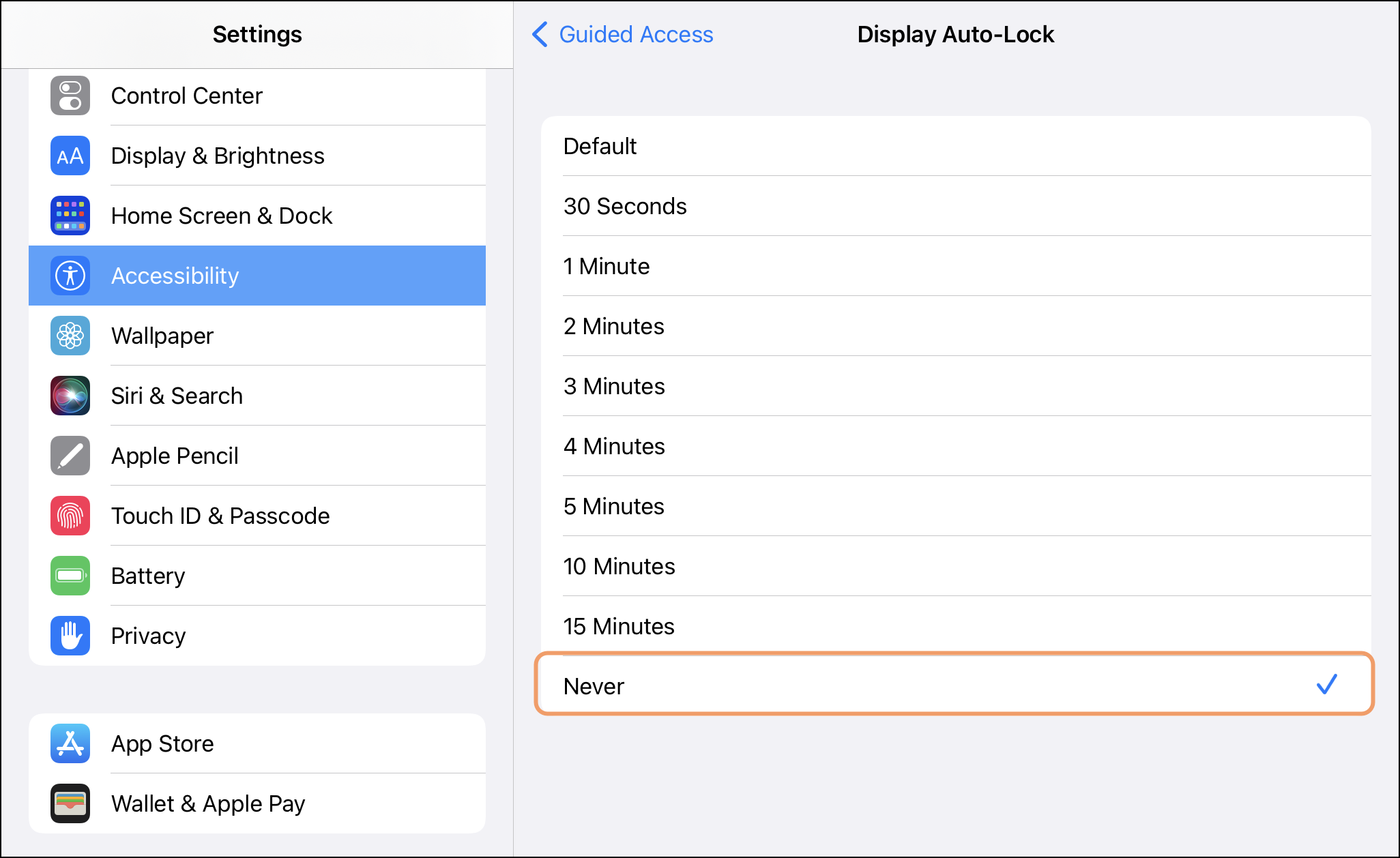Click the Display & Brightness AA icon
Screen dimensions: 1400x858
(x=70, y=156)
